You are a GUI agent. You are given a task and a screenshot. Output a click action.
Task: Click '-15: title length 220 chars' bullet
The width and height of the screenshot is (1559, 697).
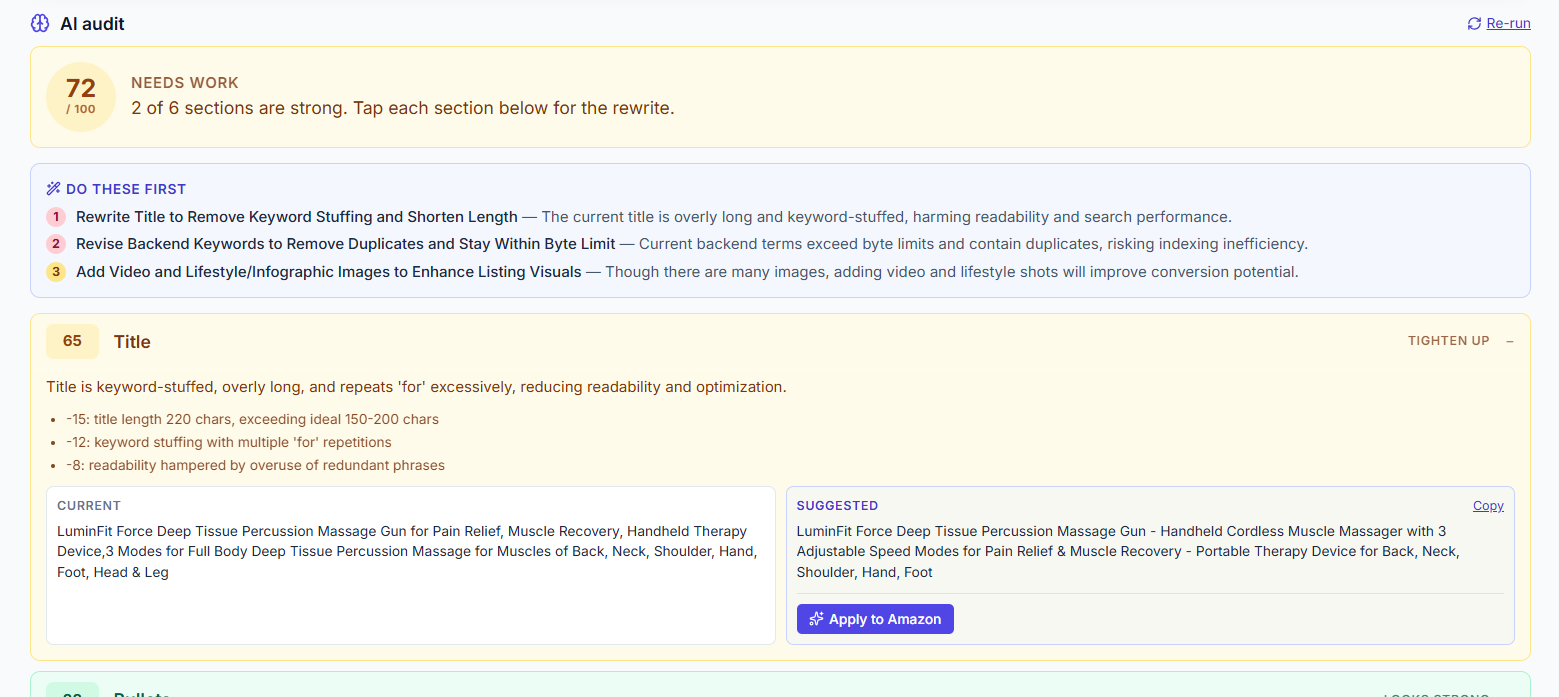pos(252,419)
